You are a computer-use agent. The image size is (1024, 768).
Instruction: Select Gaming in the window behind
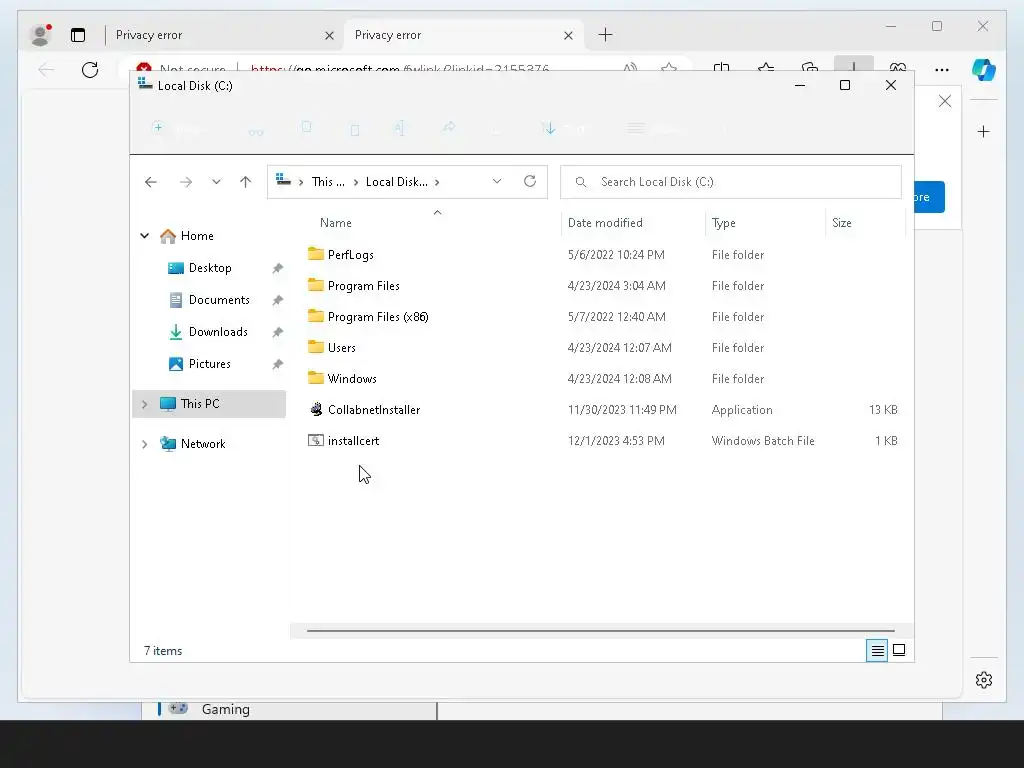pos(225,709)
